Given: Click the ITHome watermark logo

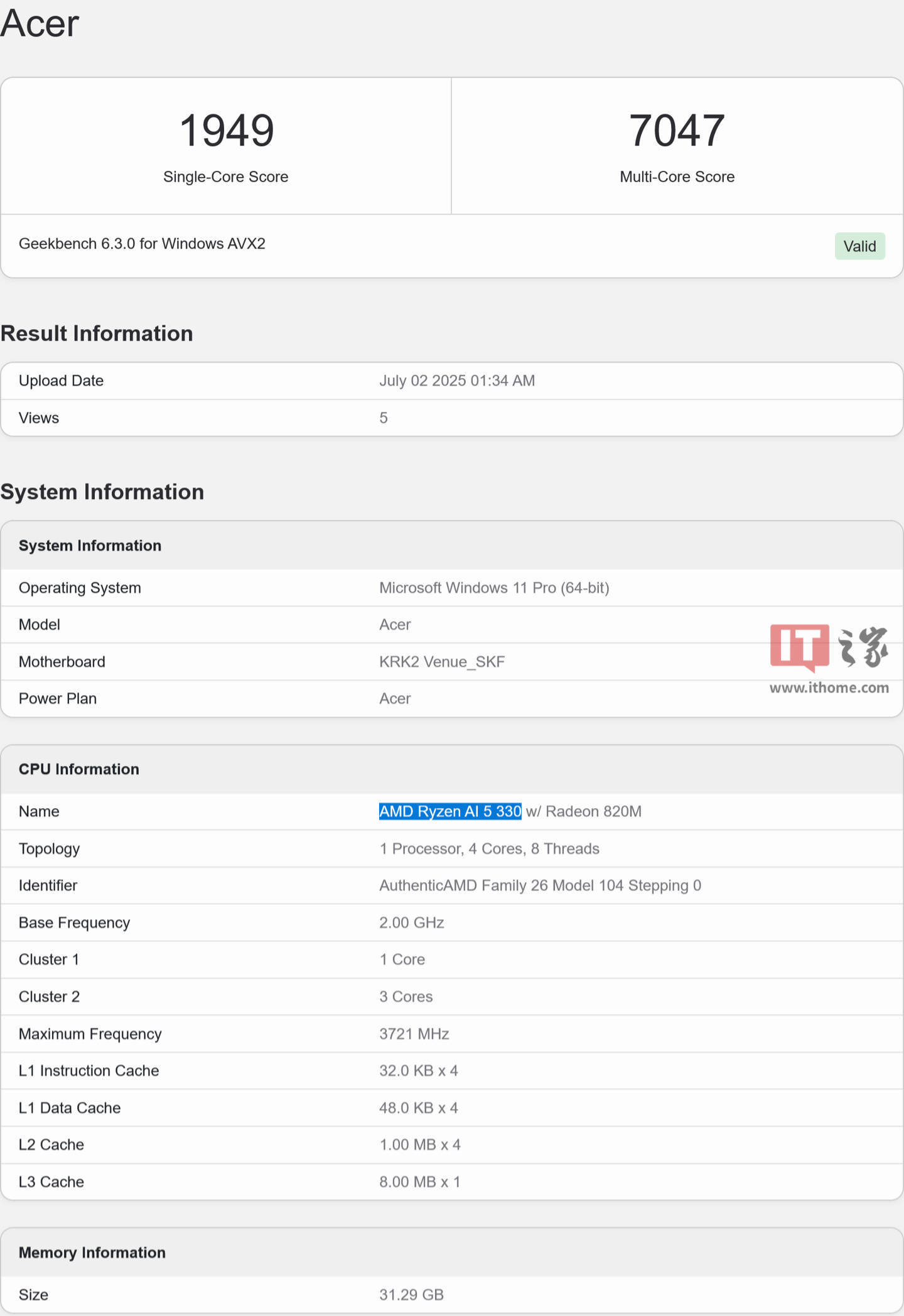Looking at the screenshot, I should [x=829, y=647].
